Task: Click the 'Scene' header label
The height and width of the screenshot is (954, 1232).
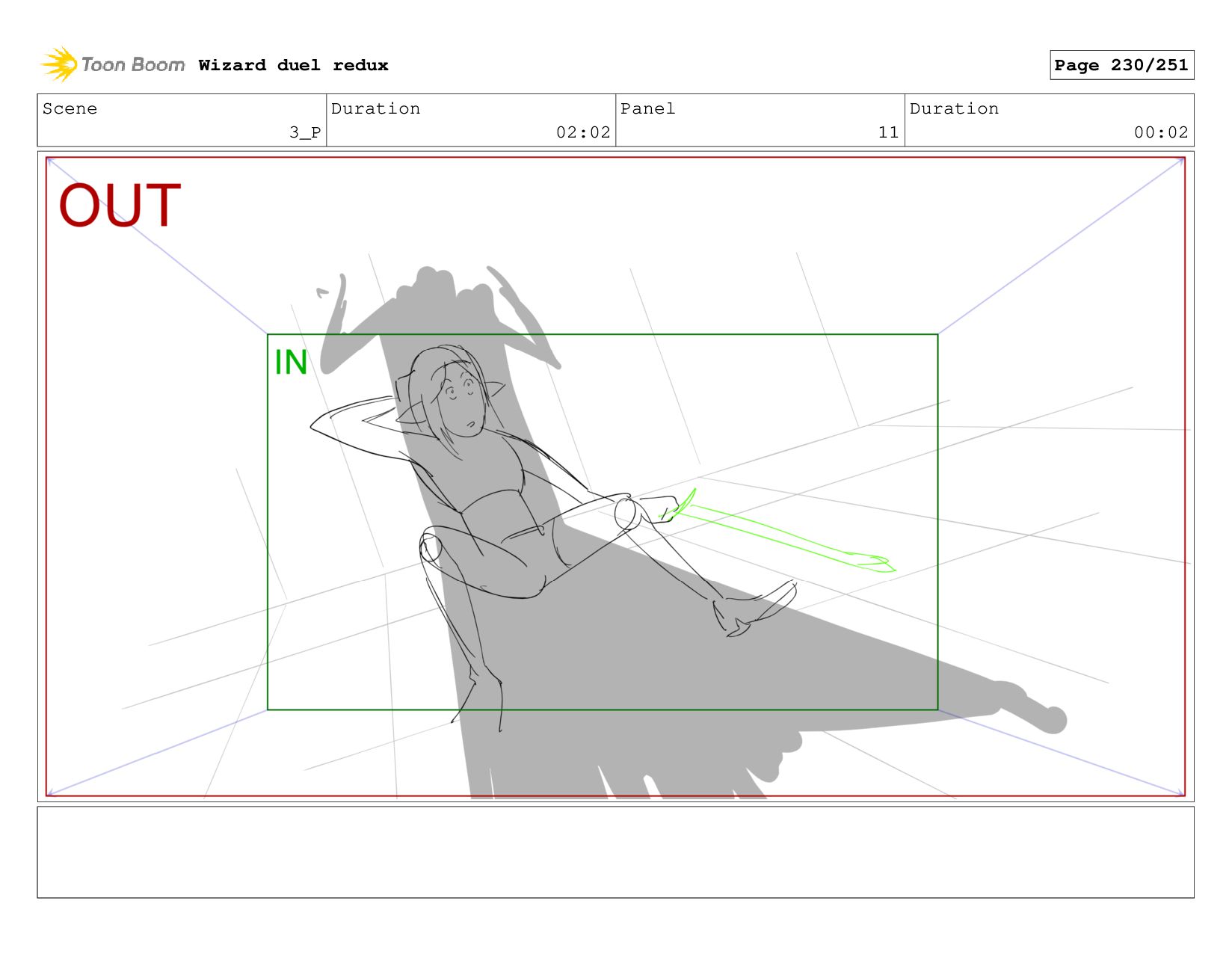Action: pos(70,108)
